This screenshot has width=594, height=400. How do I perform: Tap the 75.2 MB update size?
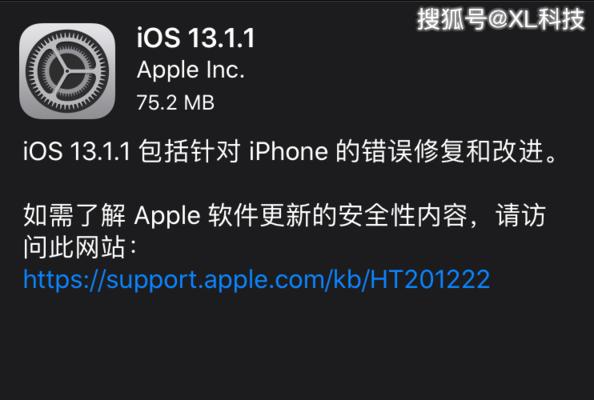coord(175,102)
